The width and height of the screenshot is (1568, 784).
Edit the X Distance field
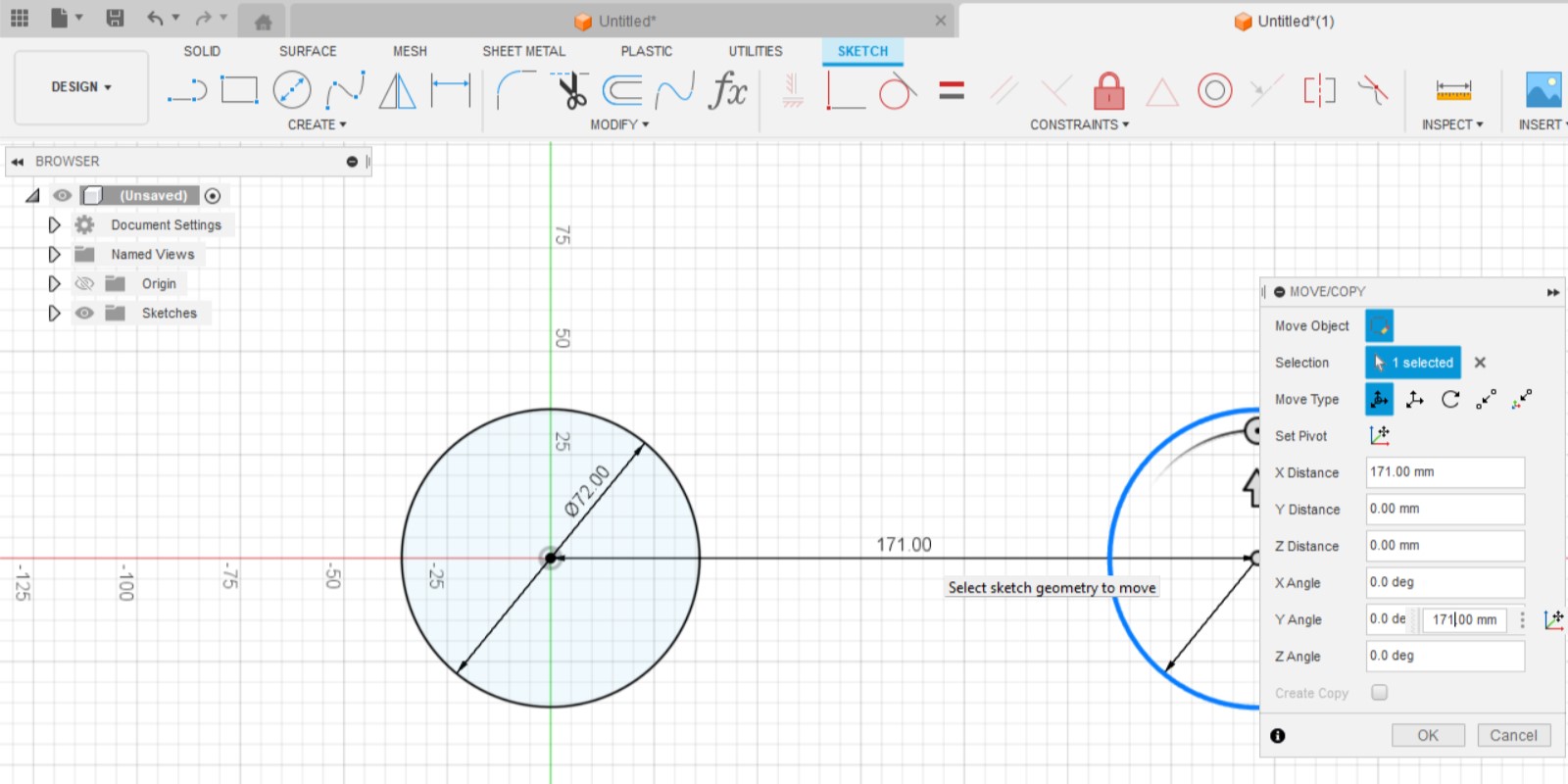(x=1445, y=472)
